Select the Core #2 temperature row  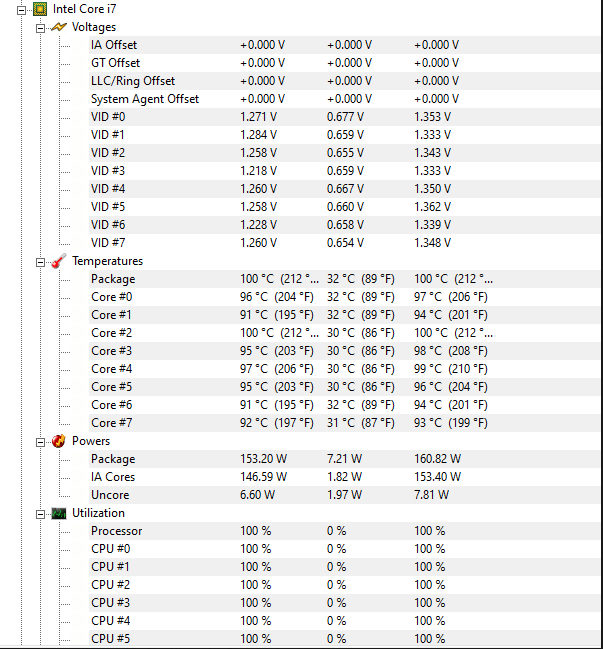coord(344,333)
